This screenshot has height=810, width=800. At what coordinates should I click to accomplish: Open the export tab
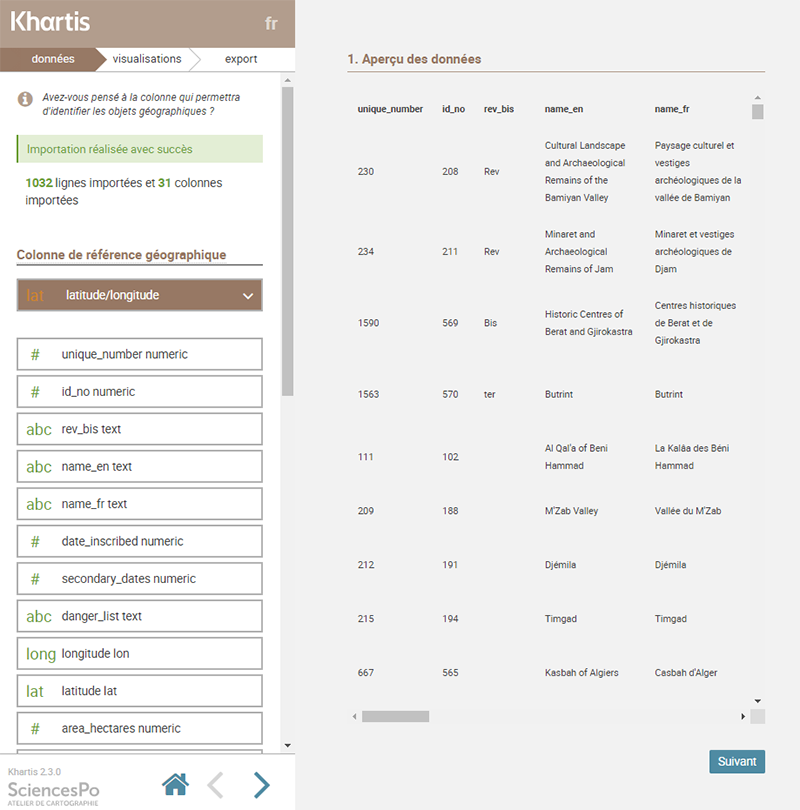click(x=241, y=59)
